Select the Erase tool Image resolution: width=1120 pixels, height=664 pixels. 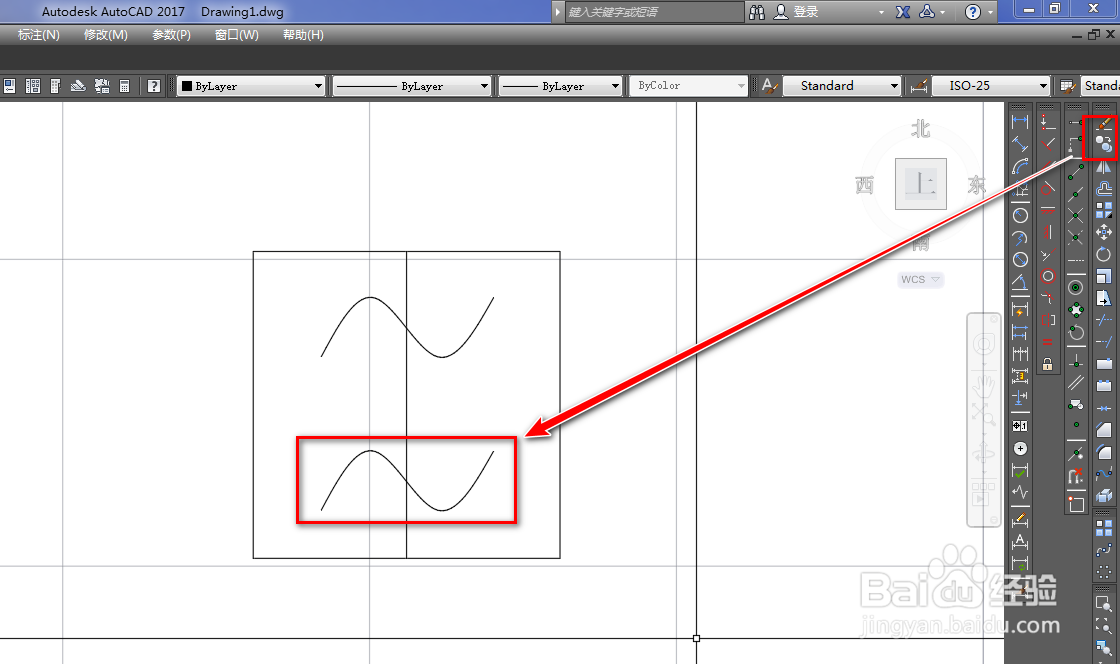1104,124
